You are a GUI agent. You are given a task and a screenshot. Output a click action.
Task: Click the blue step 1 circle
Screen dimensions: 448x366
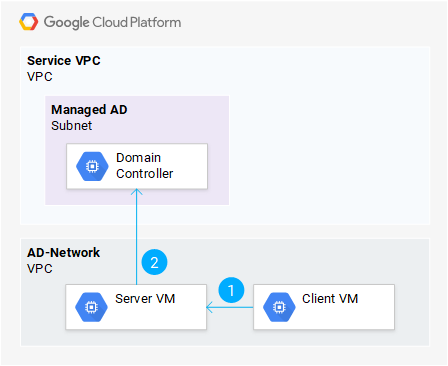231,290
